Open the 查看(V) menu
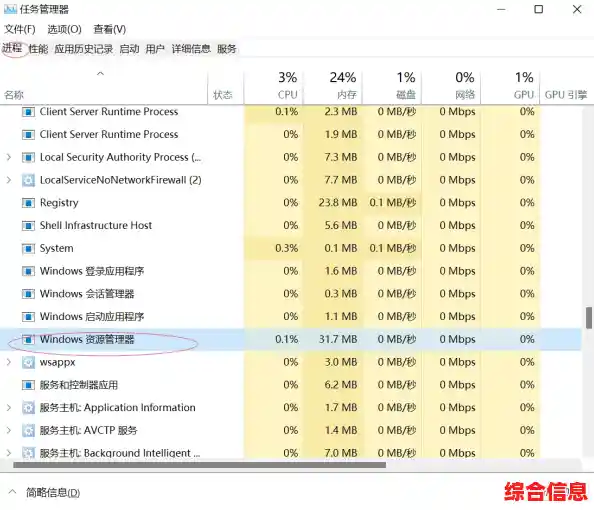Viewport: 594px width, 510px height. [x=109, y=29]
